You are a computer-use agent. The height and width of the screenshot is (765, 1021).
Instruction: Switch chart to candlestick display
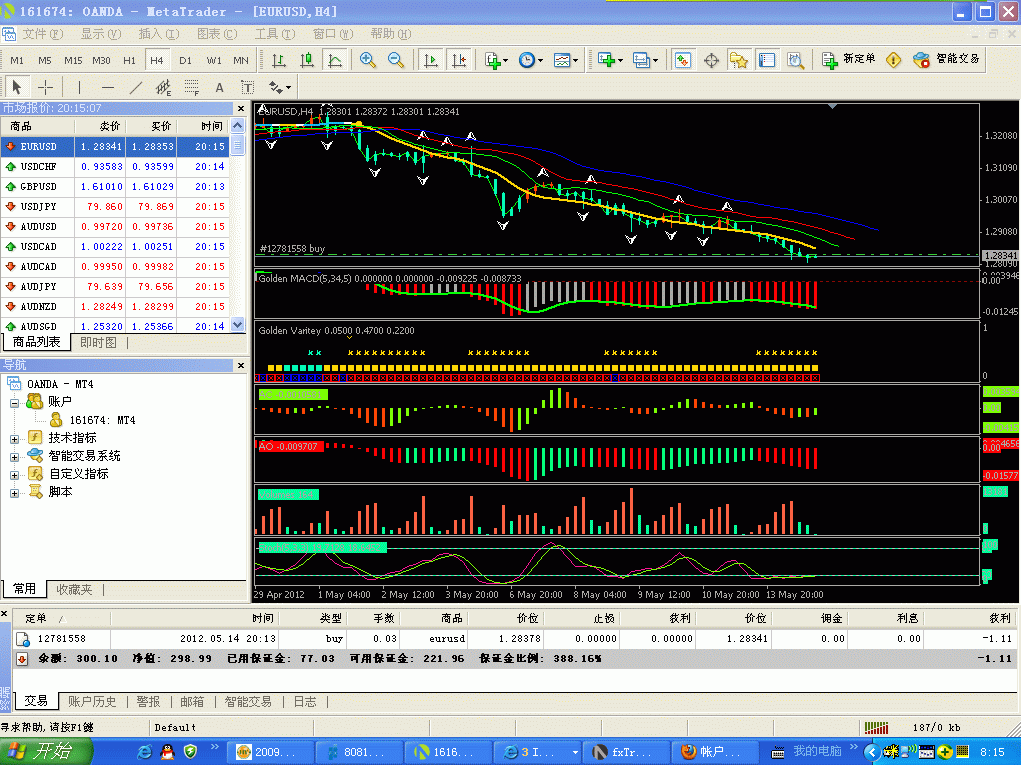point(307,60)
